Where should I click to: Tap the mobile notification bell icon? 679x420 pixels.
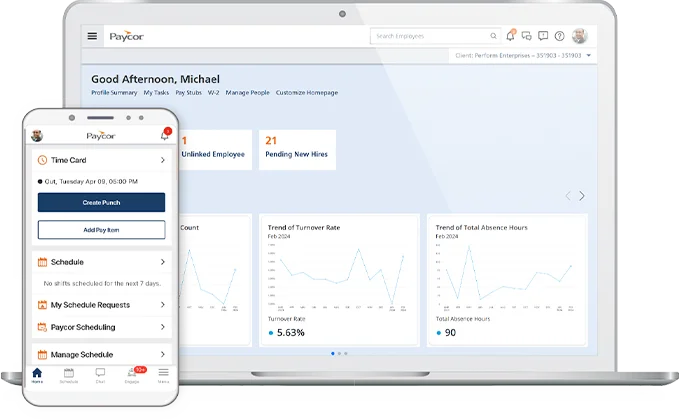click(x=165, y=135)
